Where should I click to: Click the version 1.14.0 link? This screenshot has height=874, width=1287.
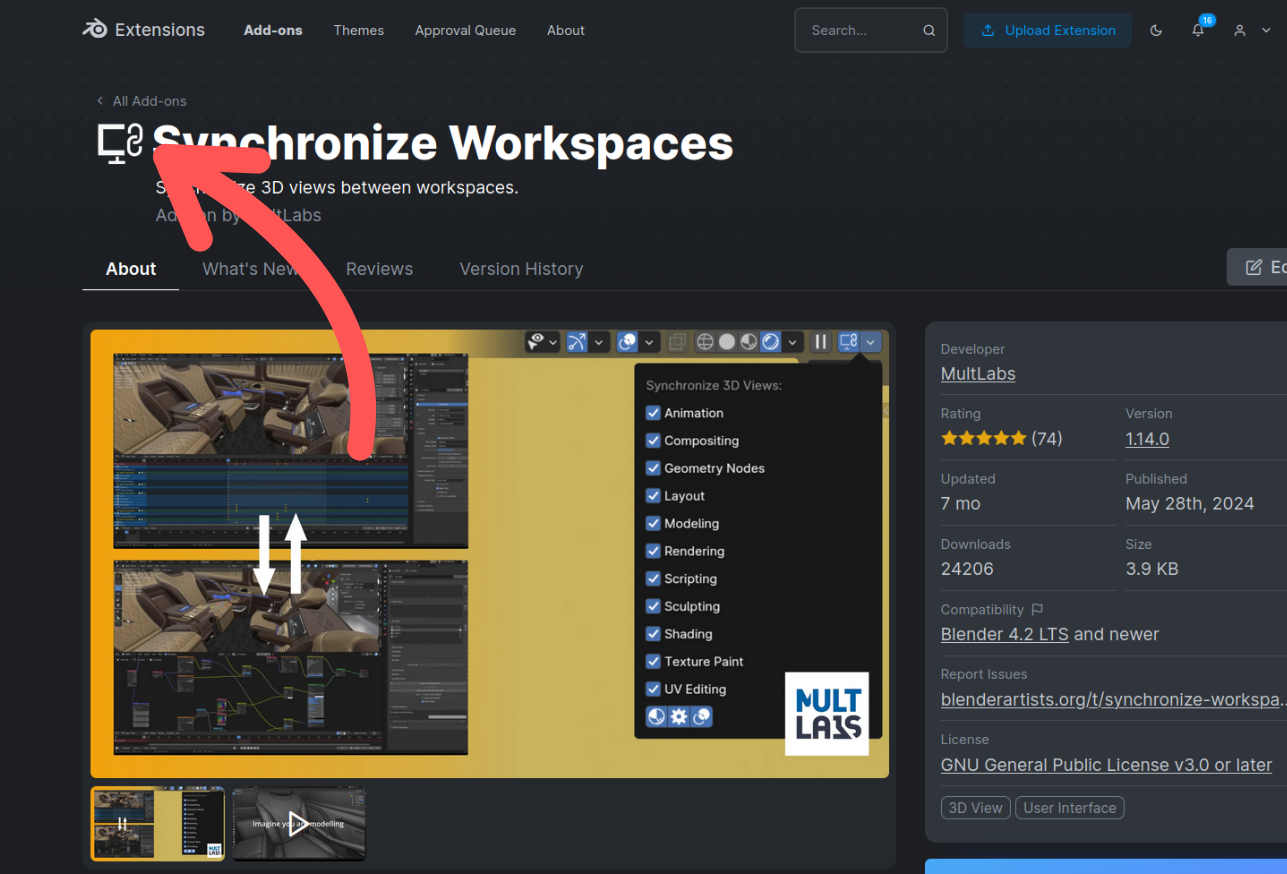click(1147, 439)
